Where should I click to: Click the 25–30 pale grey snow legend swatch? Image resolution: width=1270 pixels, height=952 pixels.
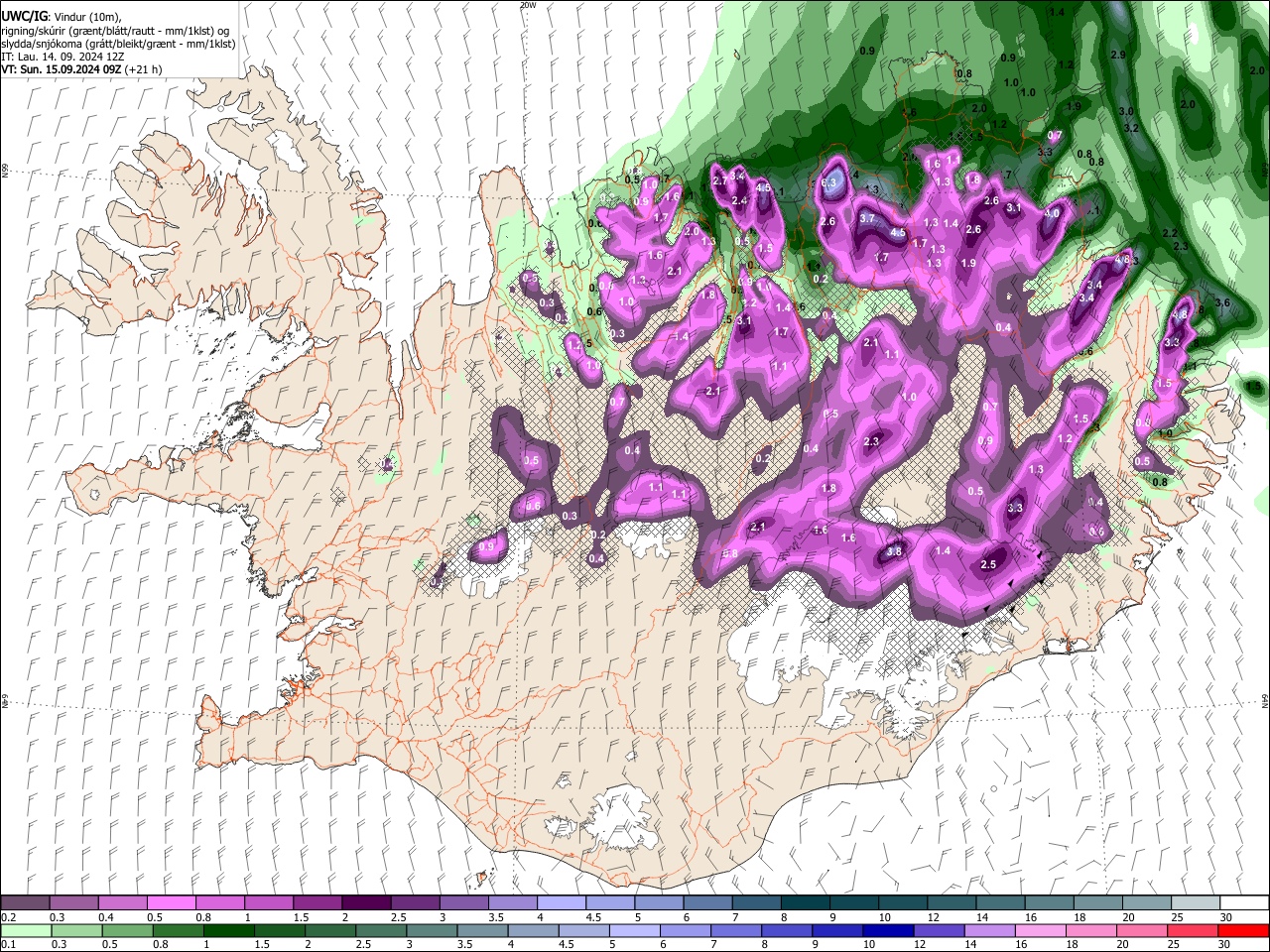point(1195,902)
